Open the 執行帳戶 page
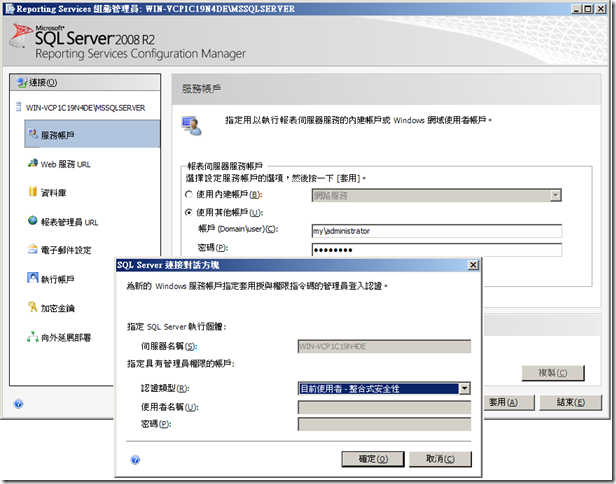 pyautogui.click(x=57, y=279)
